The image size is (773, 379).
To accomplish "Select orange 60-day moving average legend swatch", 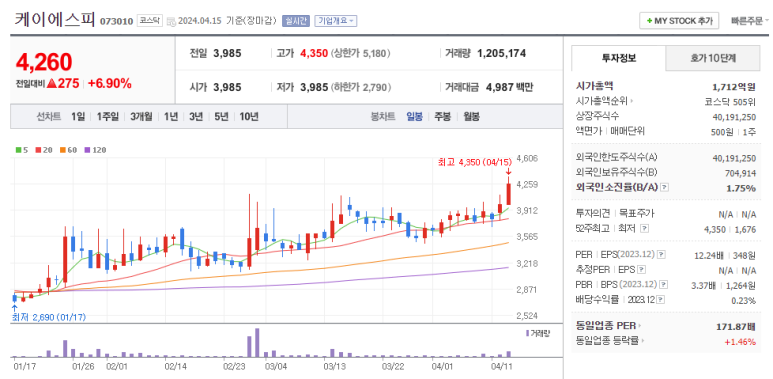I will [x=63, y=150].
